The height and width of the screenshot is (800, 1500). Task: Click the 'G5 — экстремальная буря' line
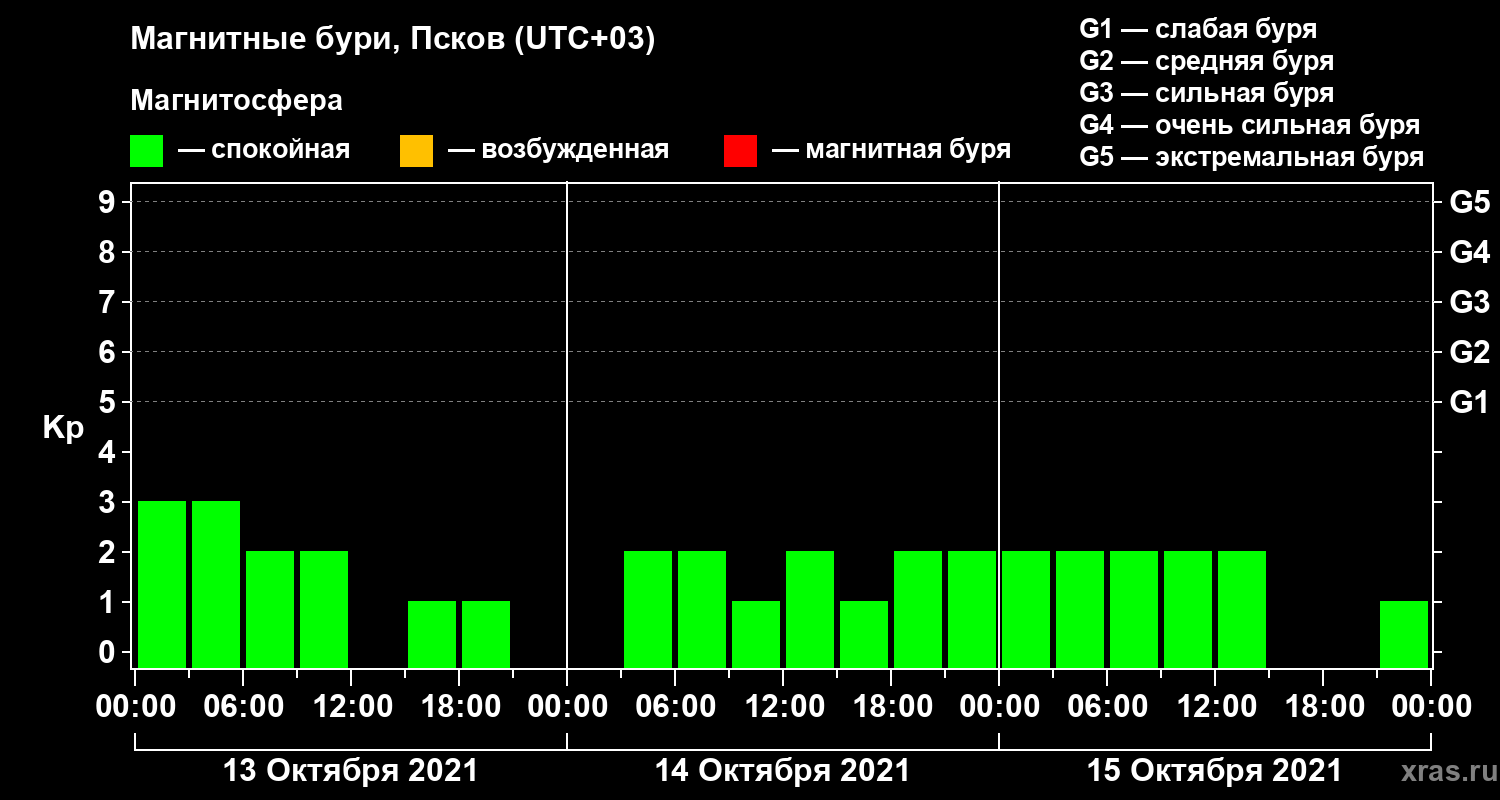(x=1251, y=157)
